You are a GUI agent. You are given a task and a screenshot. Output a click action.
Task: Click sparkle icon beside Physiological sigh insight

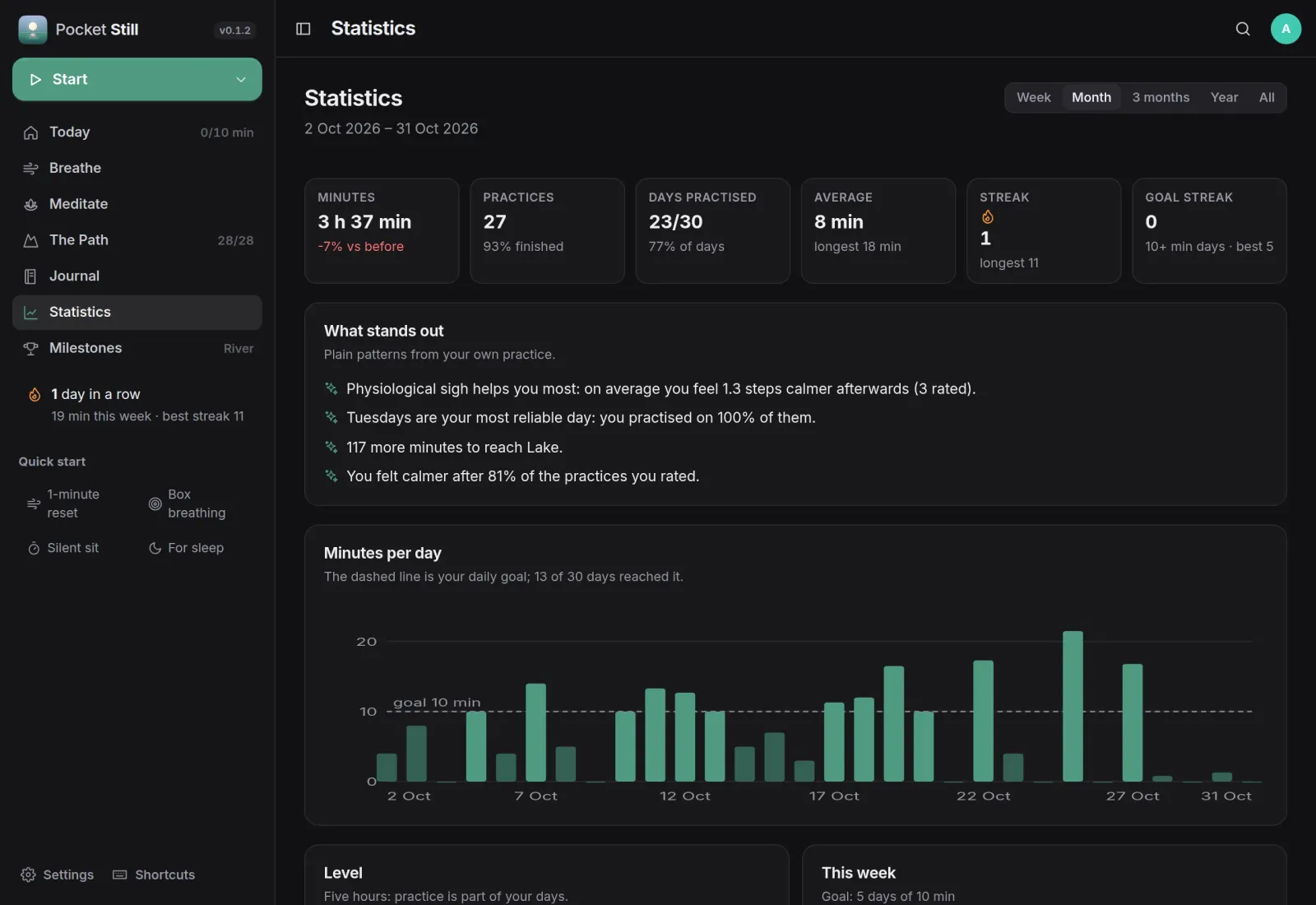[x=331, y=388]
